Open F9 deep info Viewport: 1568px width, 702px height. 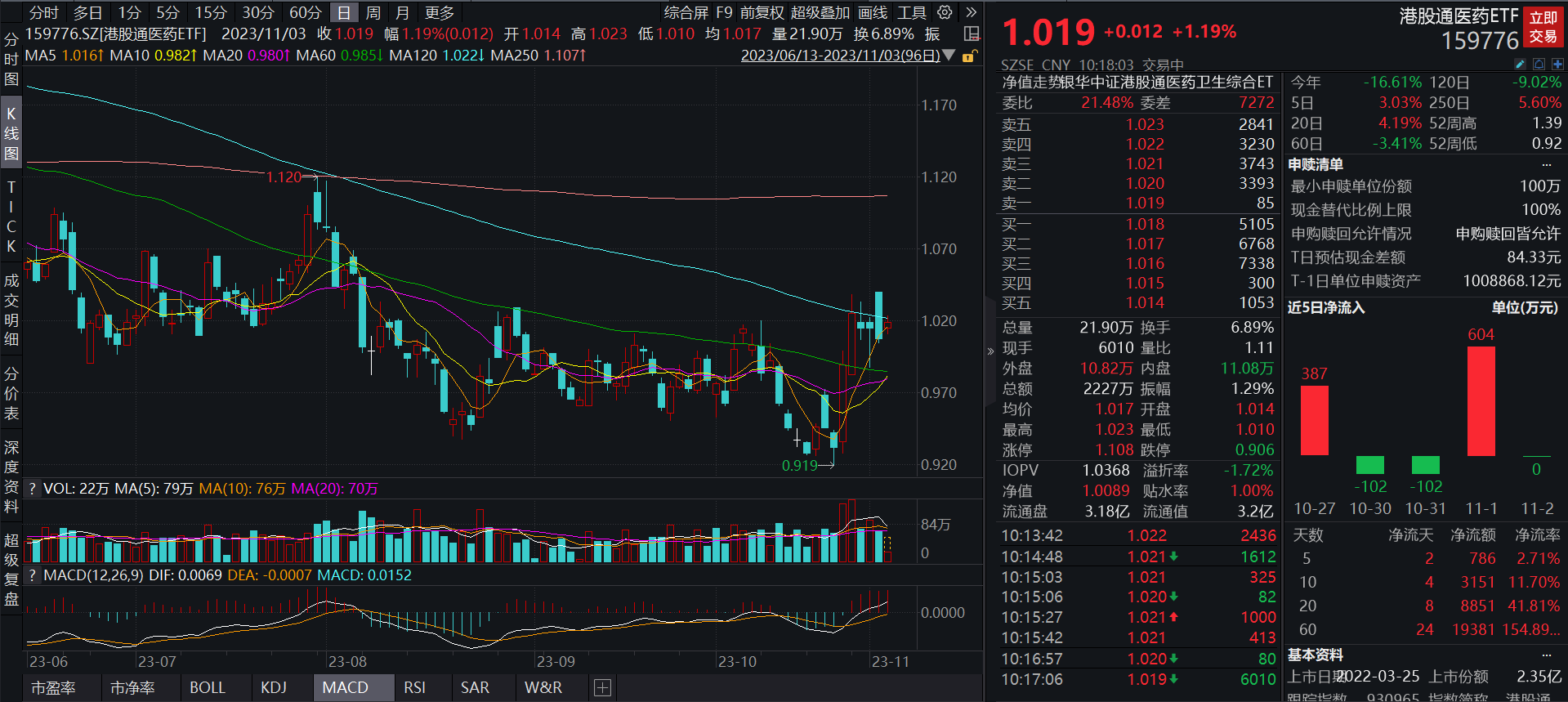tap(725, 12)
